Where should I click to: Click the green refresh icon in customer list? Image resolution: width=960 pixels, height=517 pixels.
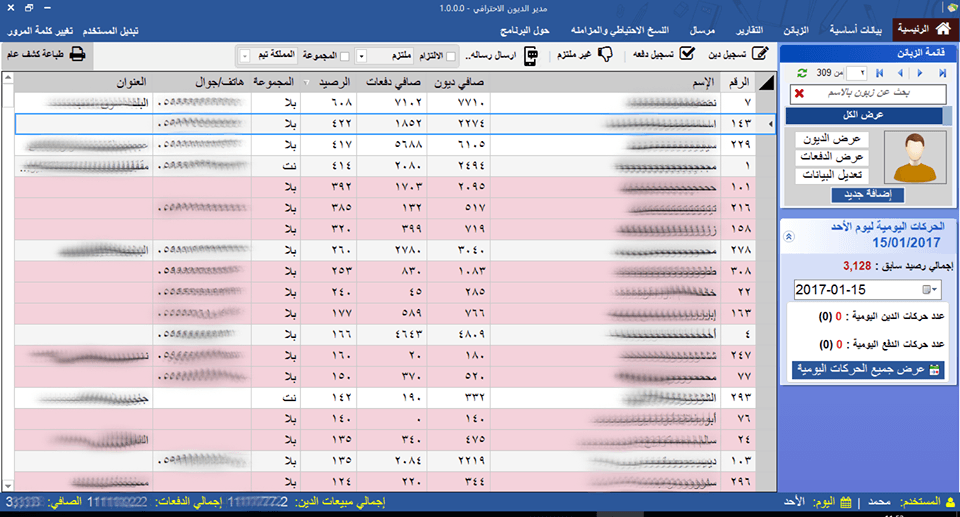point(801,73)
